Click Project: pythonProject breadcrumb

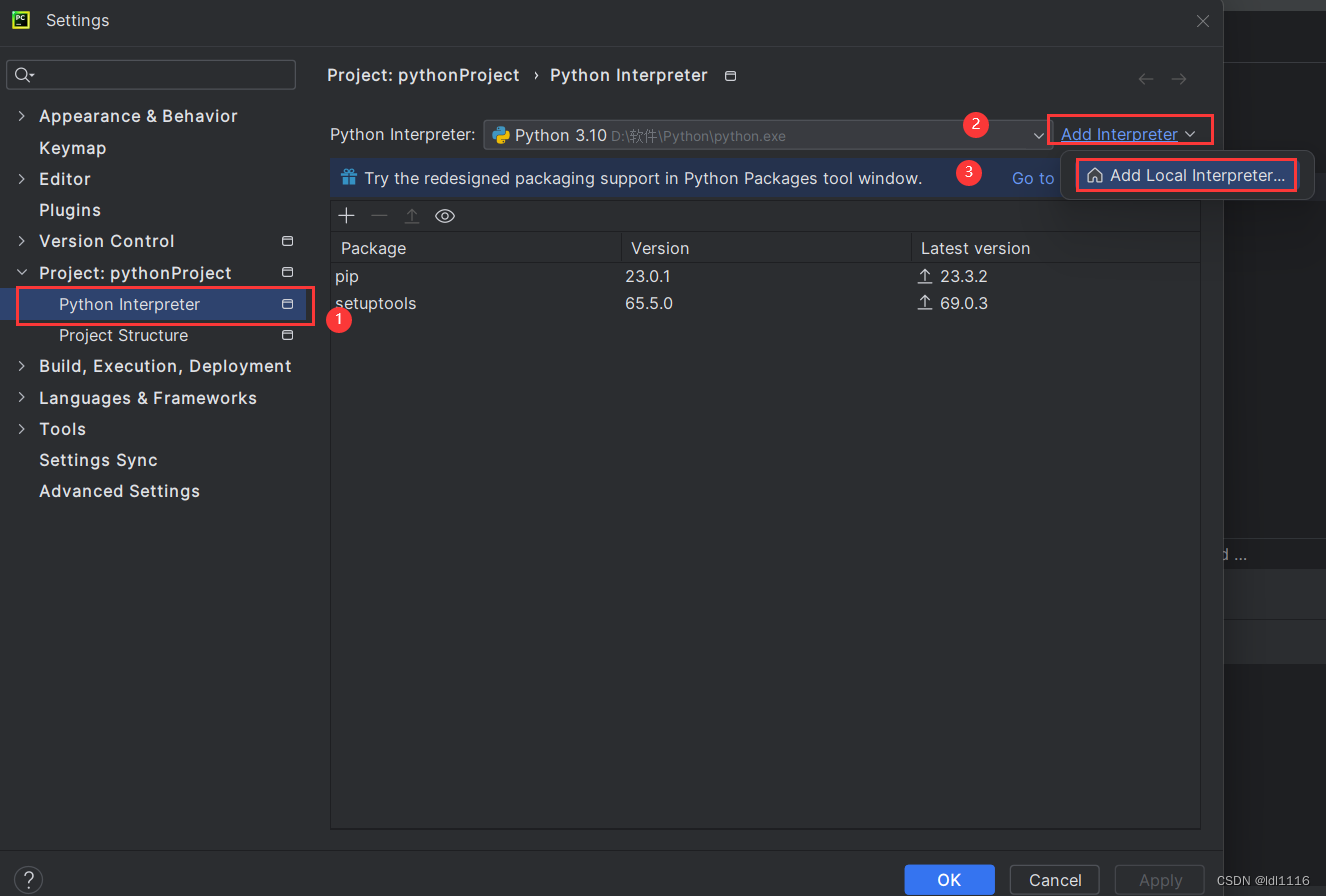(x=423, y=75)
